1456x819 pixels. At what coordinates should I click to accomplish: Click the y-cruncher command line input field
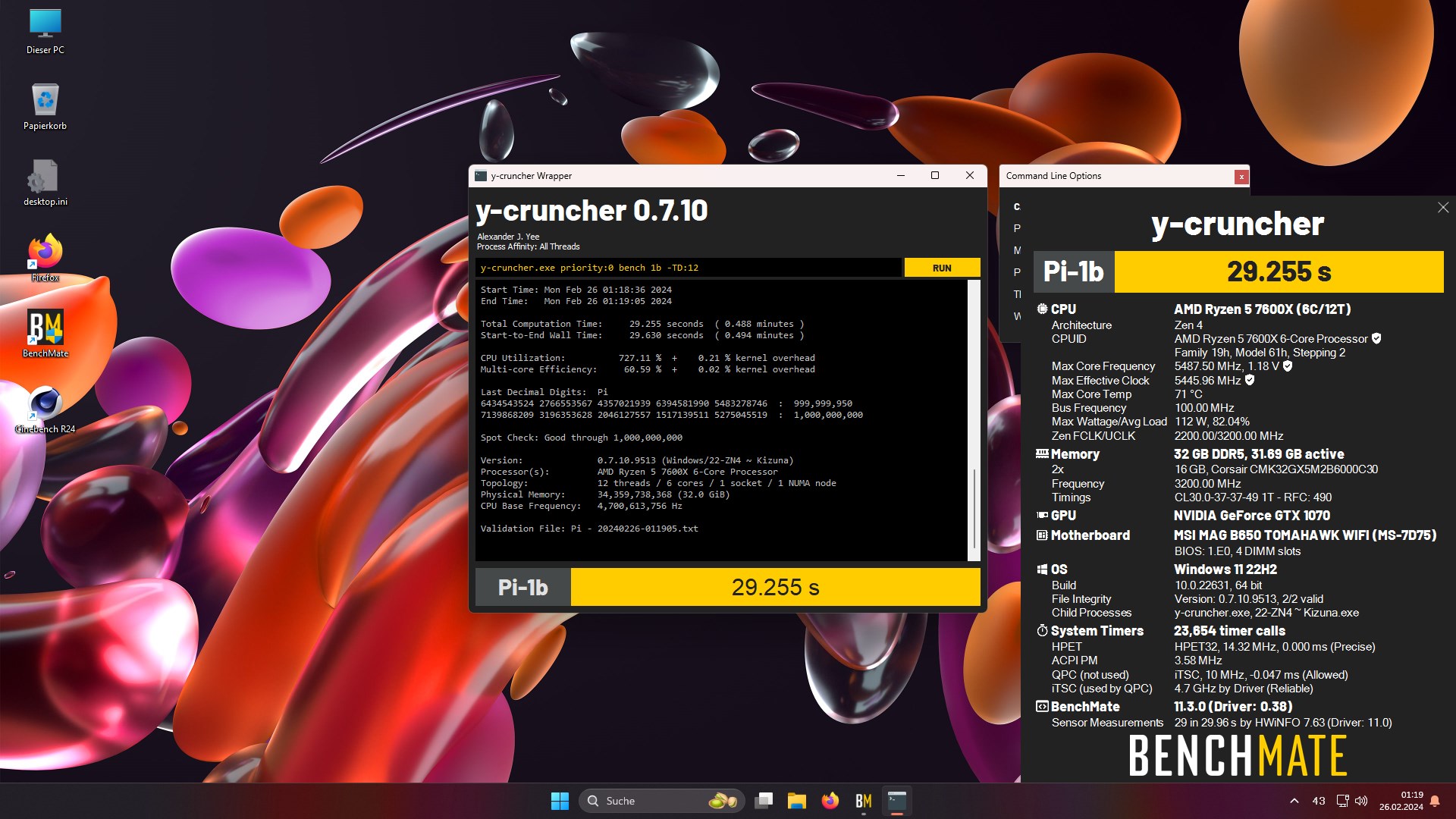click(689, 268)
